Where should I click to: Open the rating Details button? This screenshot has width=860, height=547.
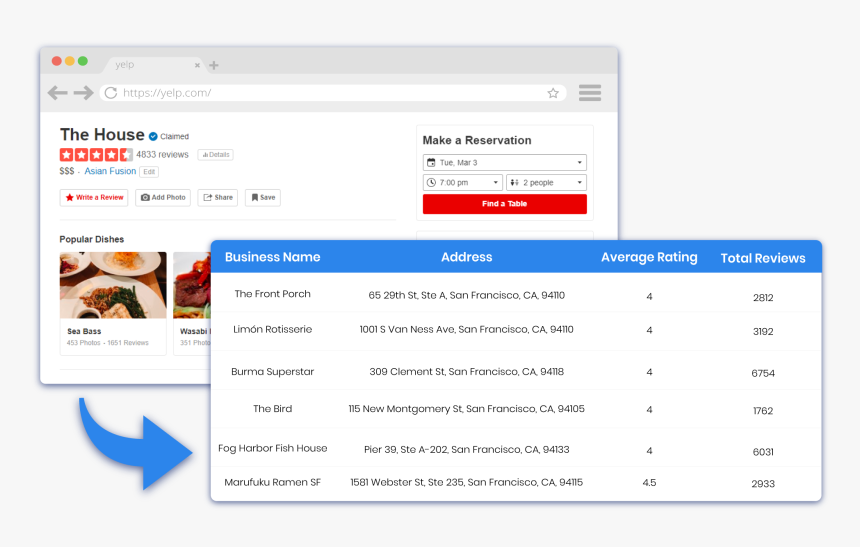tap(216, 155)
